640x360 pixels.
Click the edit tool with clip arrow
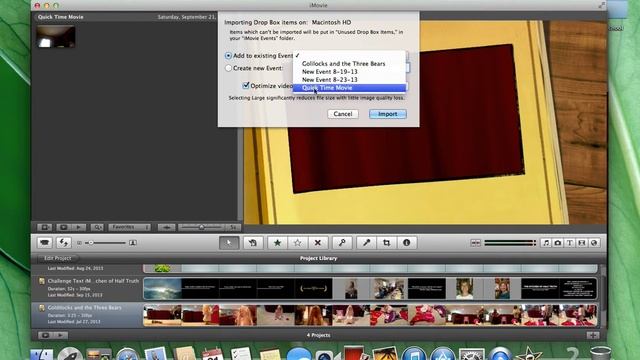point(253,243)
